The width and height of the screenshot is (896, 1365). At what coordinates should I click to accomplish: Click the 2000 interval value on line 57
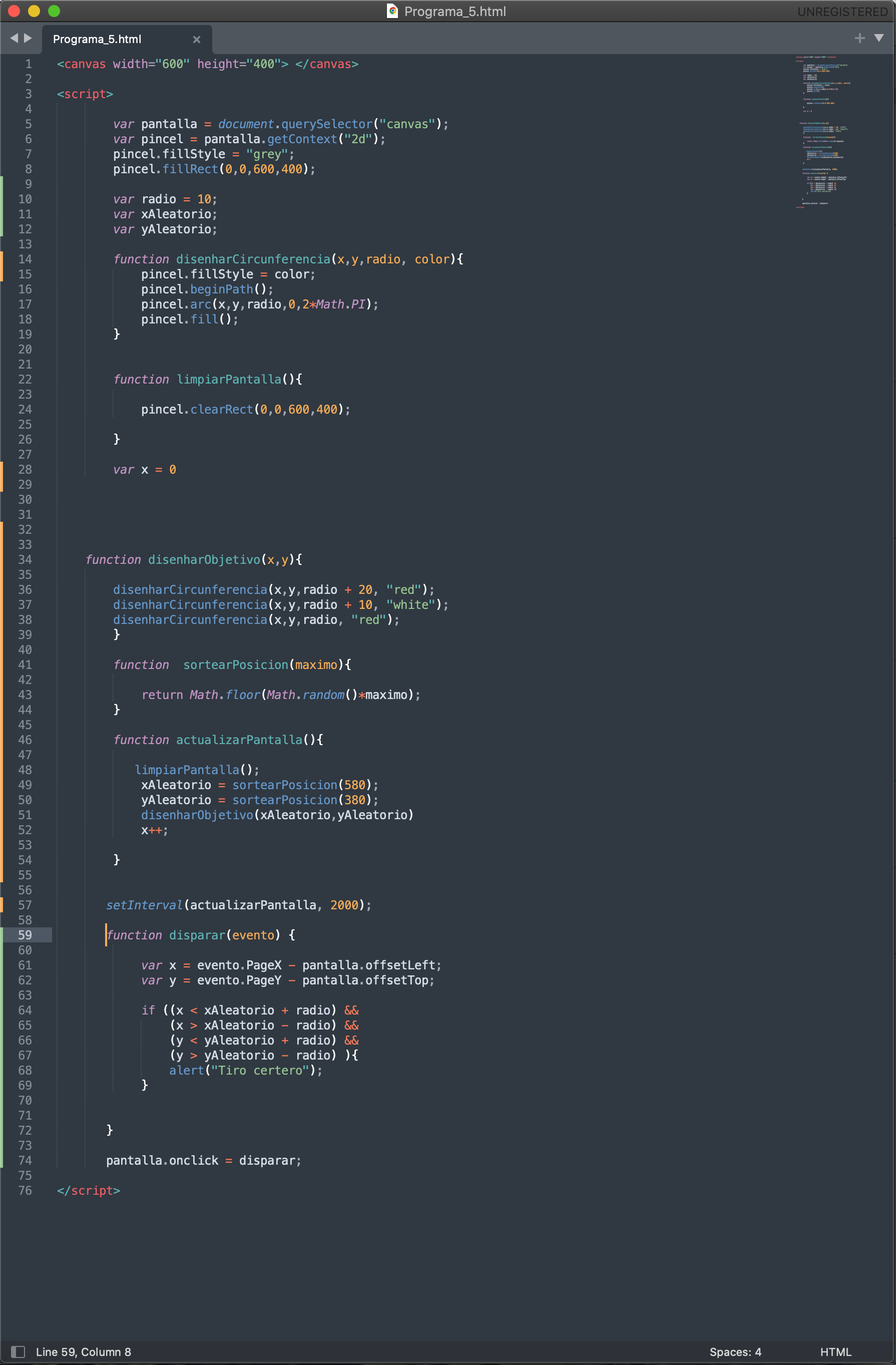point(344,905)
